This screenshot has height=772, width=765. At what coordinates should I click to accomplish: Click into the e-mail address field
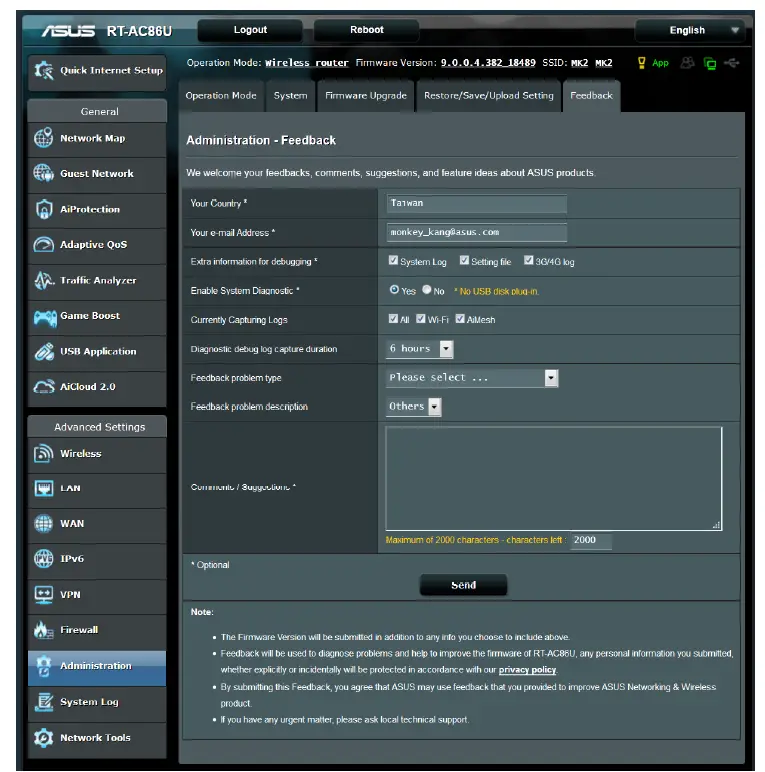(x=477, y=232)
